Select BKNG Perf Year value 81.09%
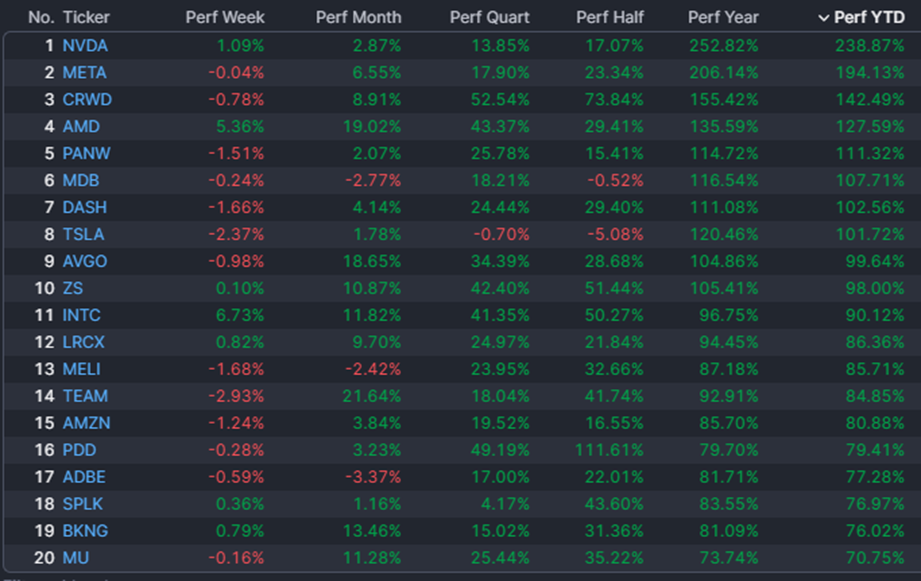Screen dimensions: 921x581 coord(729,531)
